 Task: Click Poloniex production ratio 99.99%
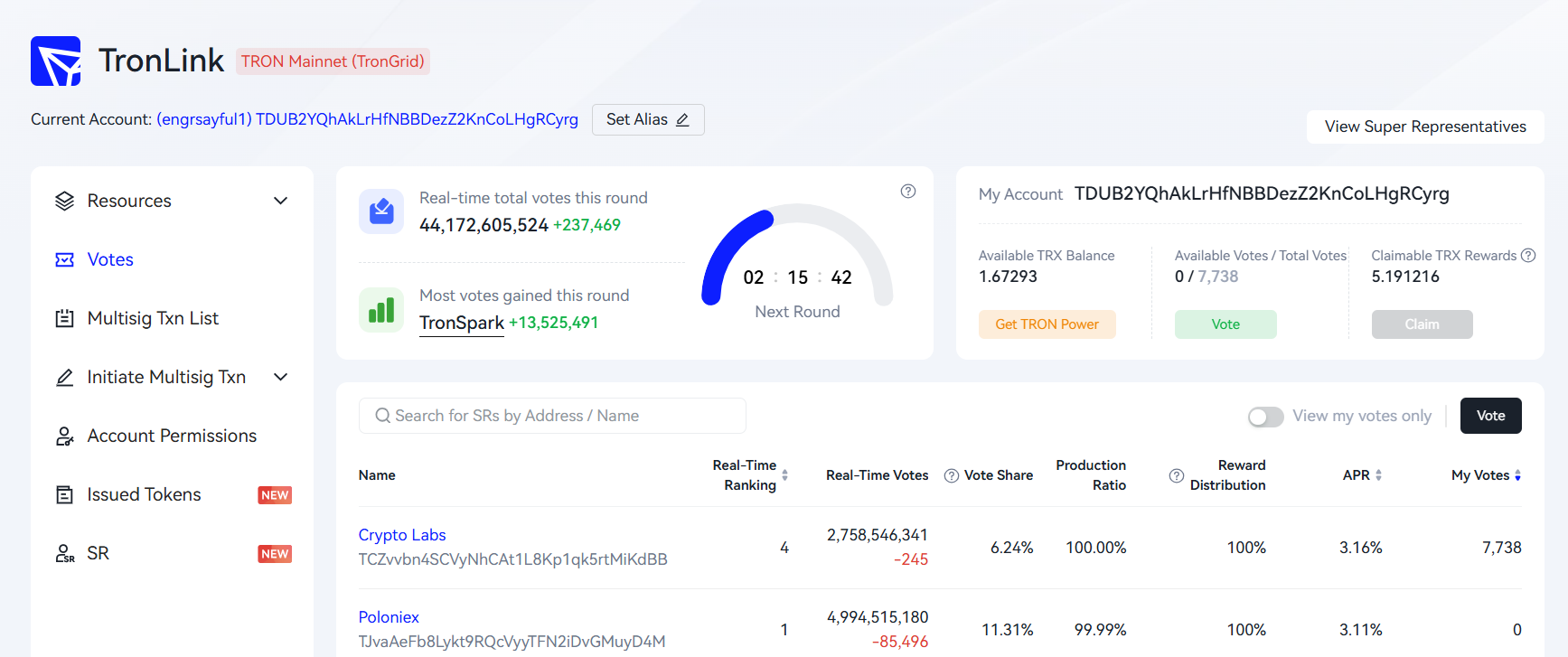[1100, 630]
